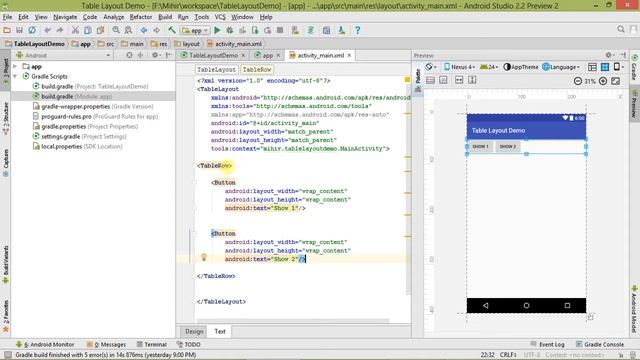Click the Zoom to Fit preview icon
This screenshot has width=640, height=360.
tap(616, 81)
